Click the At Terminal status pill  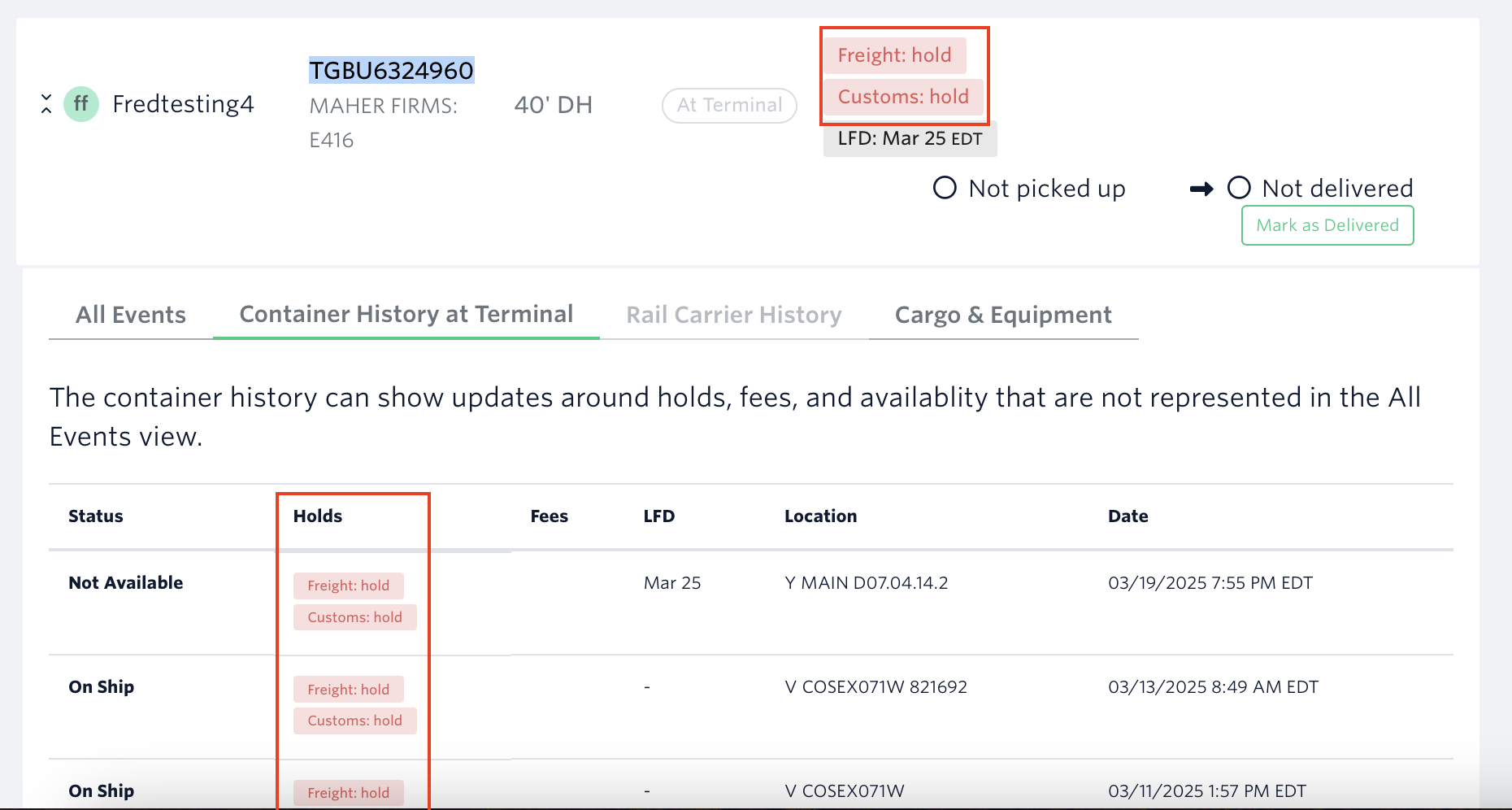(x=729, y=105)
